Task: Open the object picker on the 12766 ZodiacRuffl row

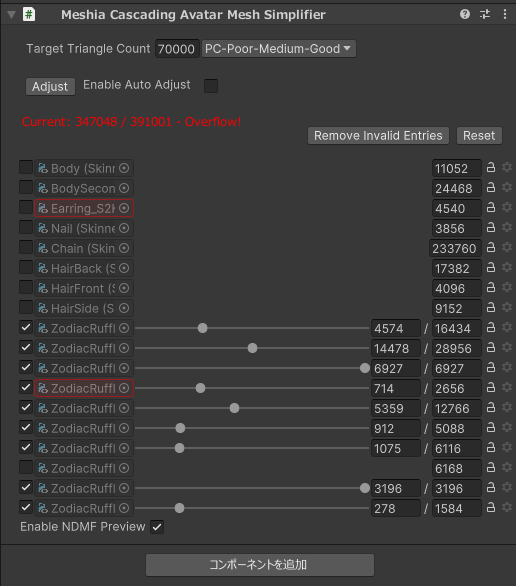Action: coord(124,408)
